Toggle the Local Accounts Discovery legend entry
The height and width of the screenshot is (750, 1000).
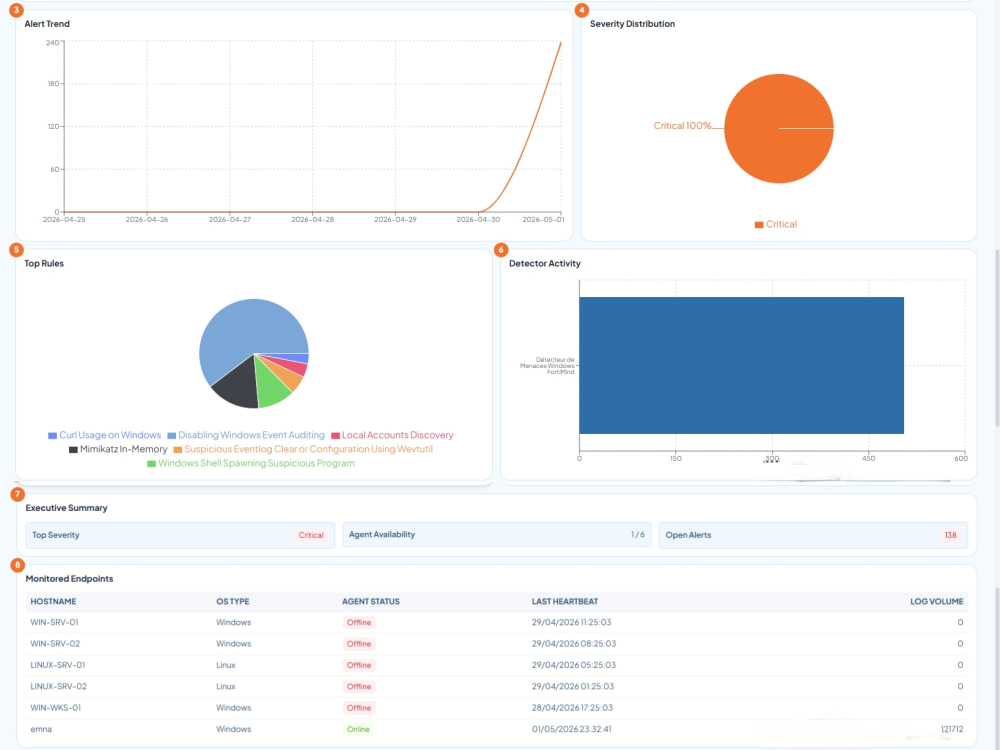(x=392, y=435)
